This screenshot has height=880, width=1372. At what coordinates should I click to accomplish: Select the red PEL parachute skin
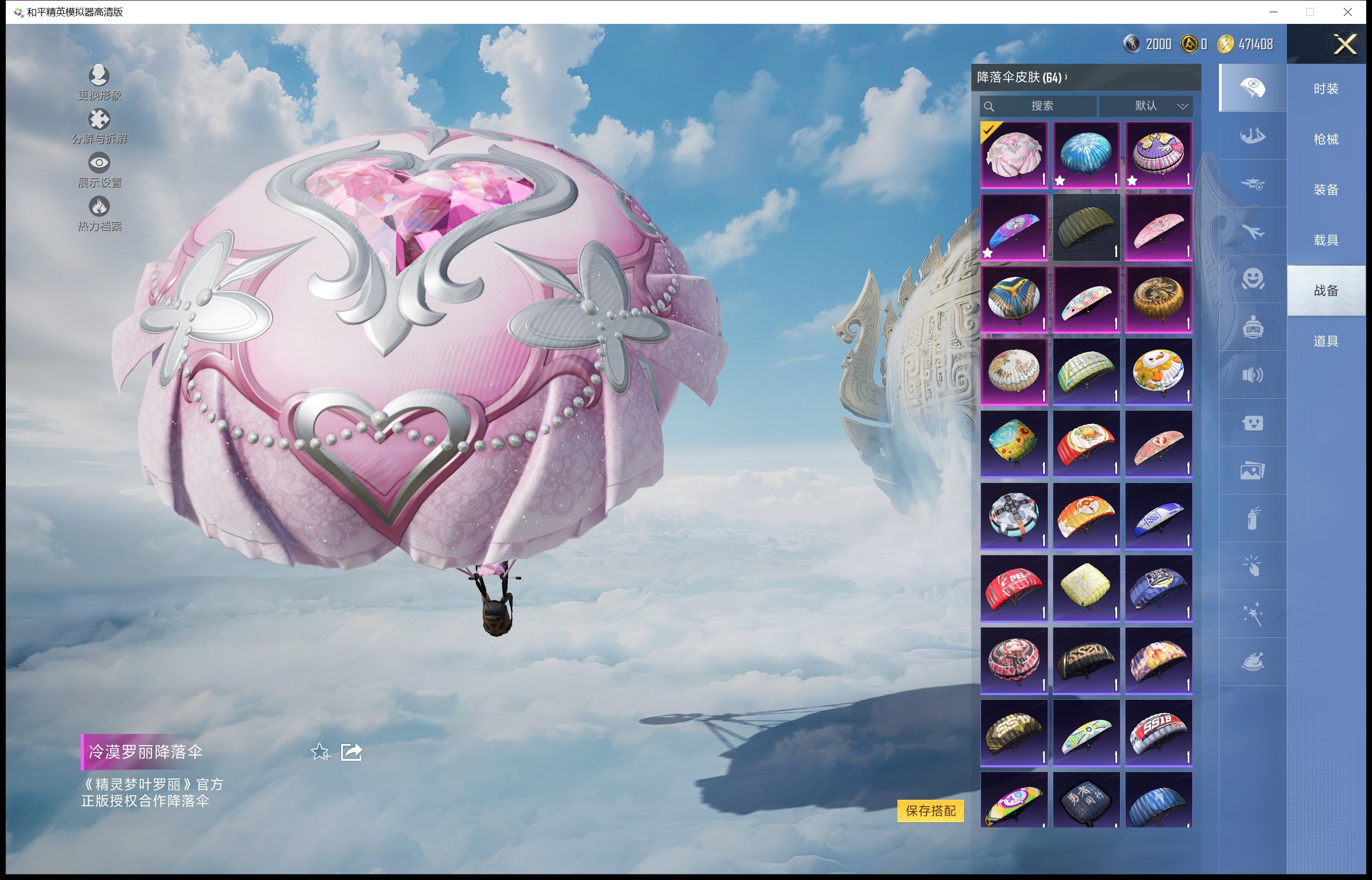click(x=1014, y=588)
